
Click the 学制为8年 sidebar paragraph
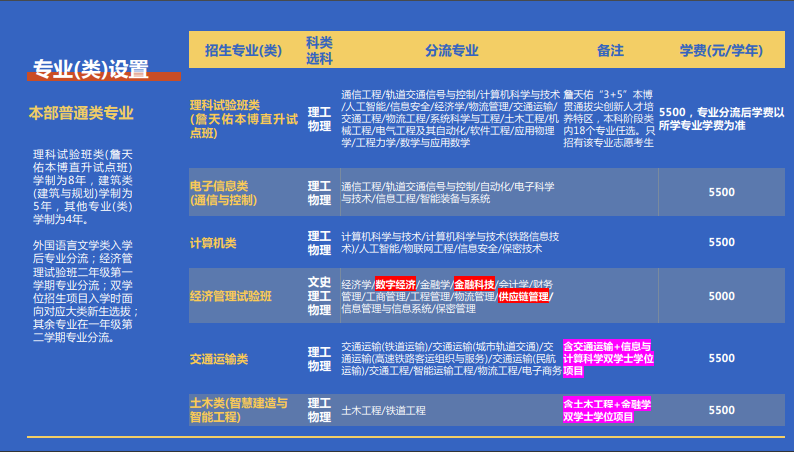coord(83,187)
